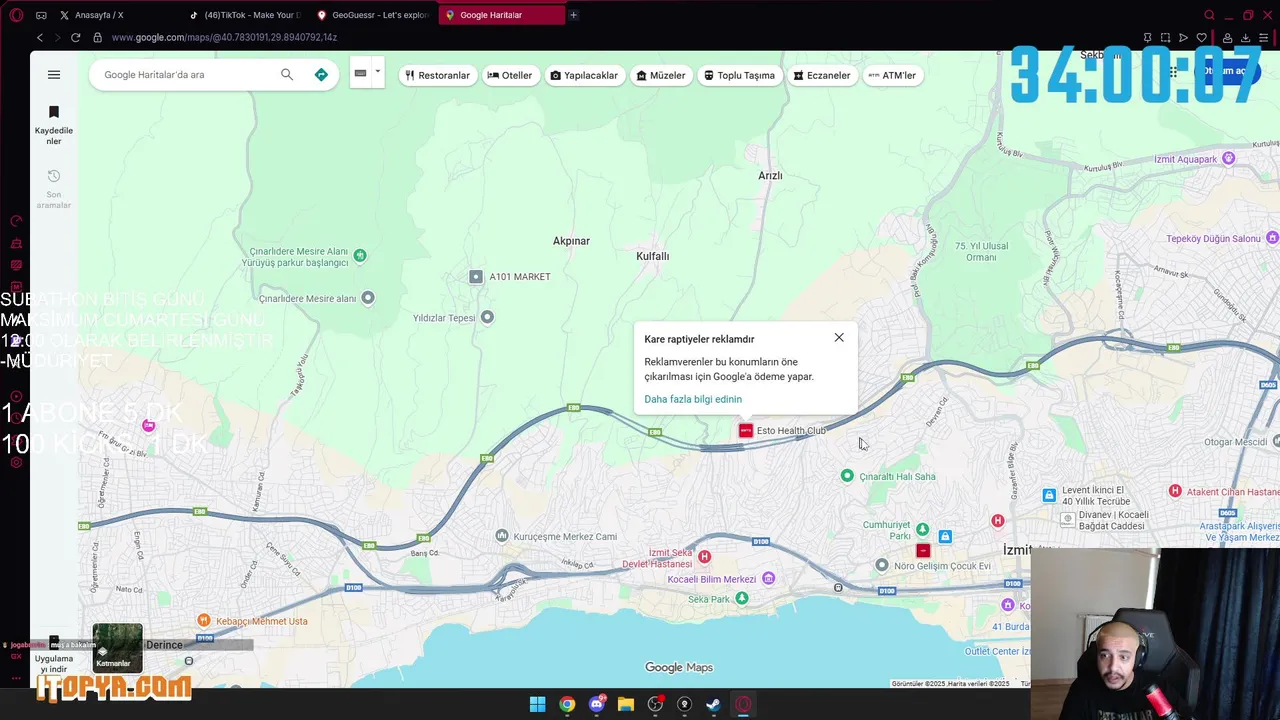Click the Kulfallı village label

[652, 256]
